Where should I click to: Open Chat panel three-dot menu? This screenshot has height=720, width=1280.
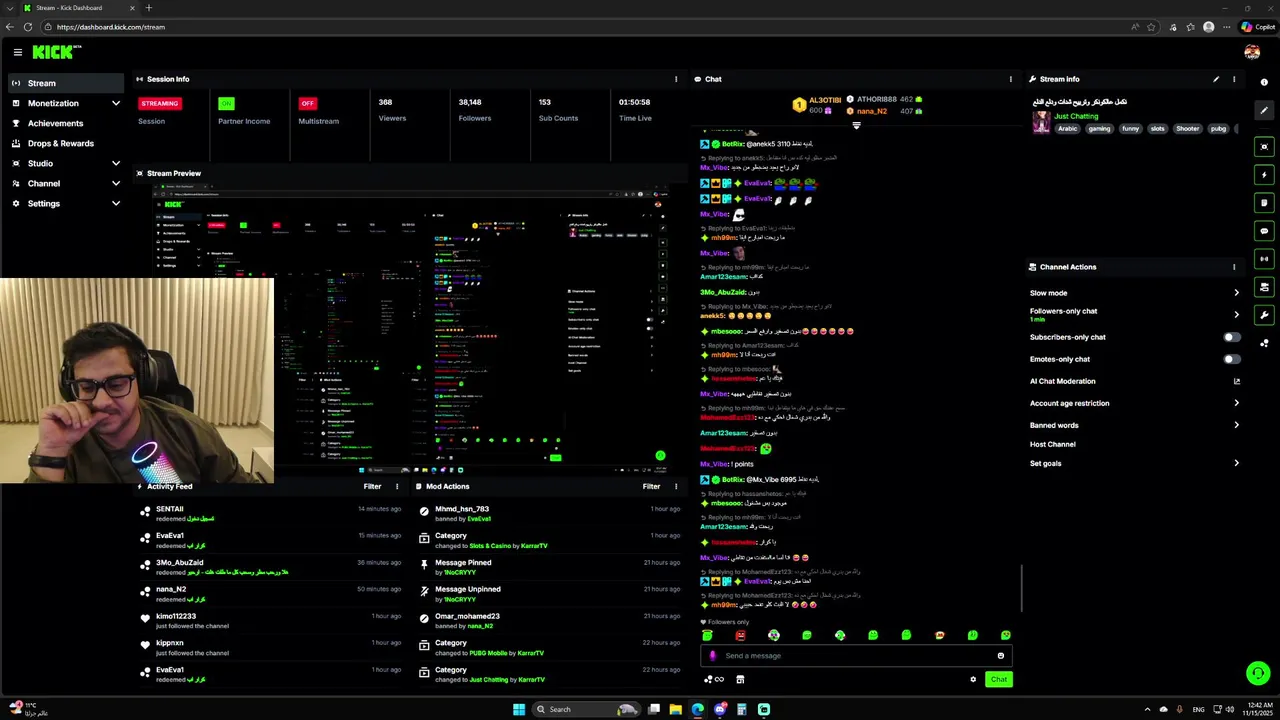pyautogui.click(x=1010, y=79)
